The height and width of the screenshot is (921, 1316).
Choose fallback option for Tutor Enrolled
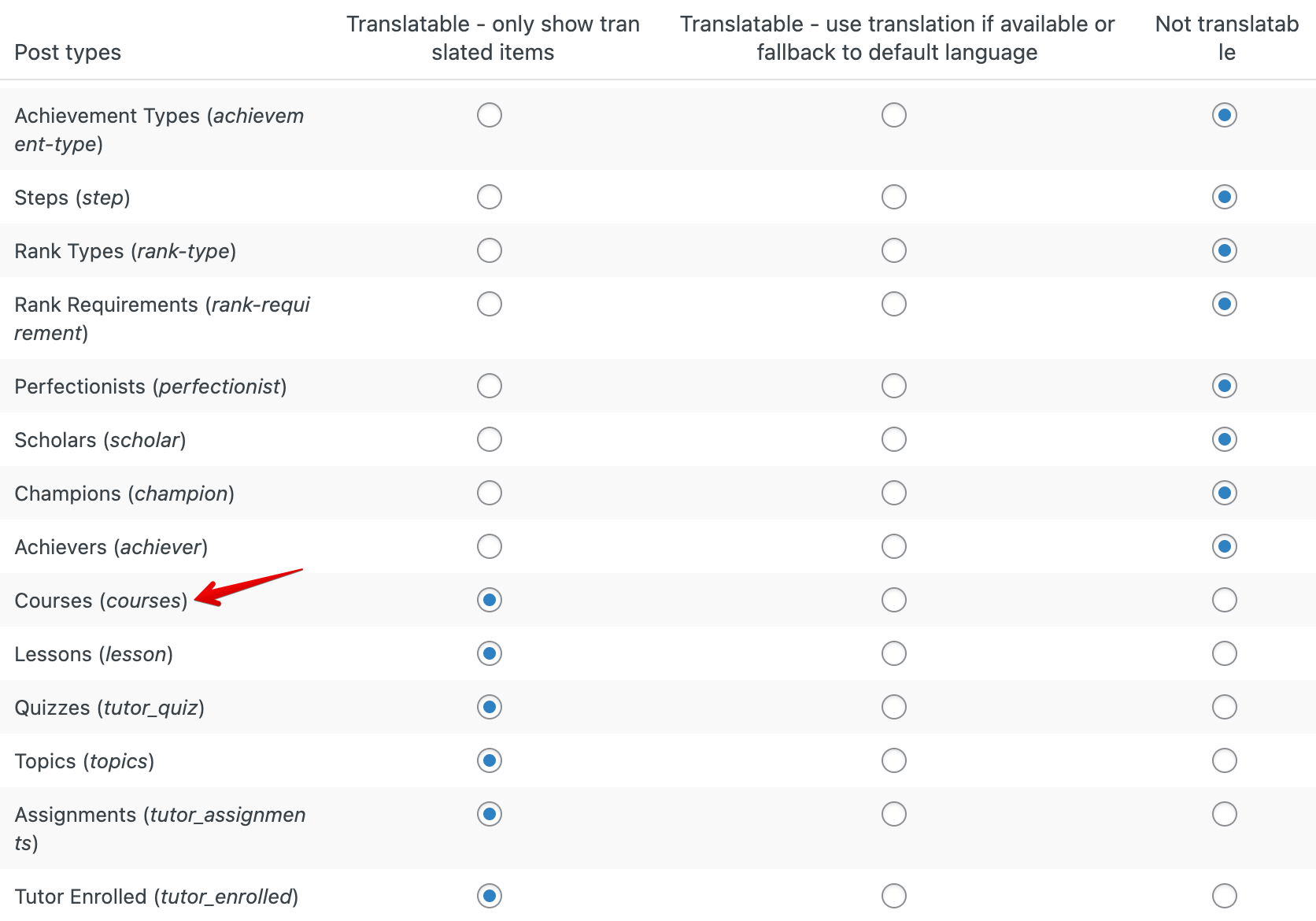pyautogui.click(x=894, y=896)
